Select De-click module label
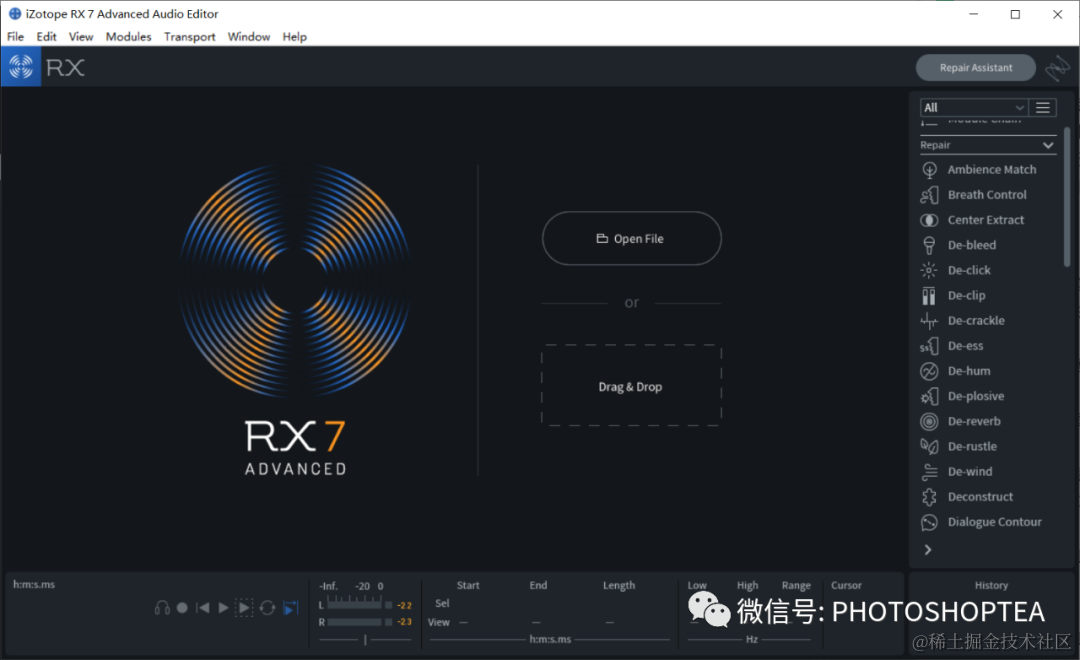Viewport: 1080px width, 660px height. point(968,270)
